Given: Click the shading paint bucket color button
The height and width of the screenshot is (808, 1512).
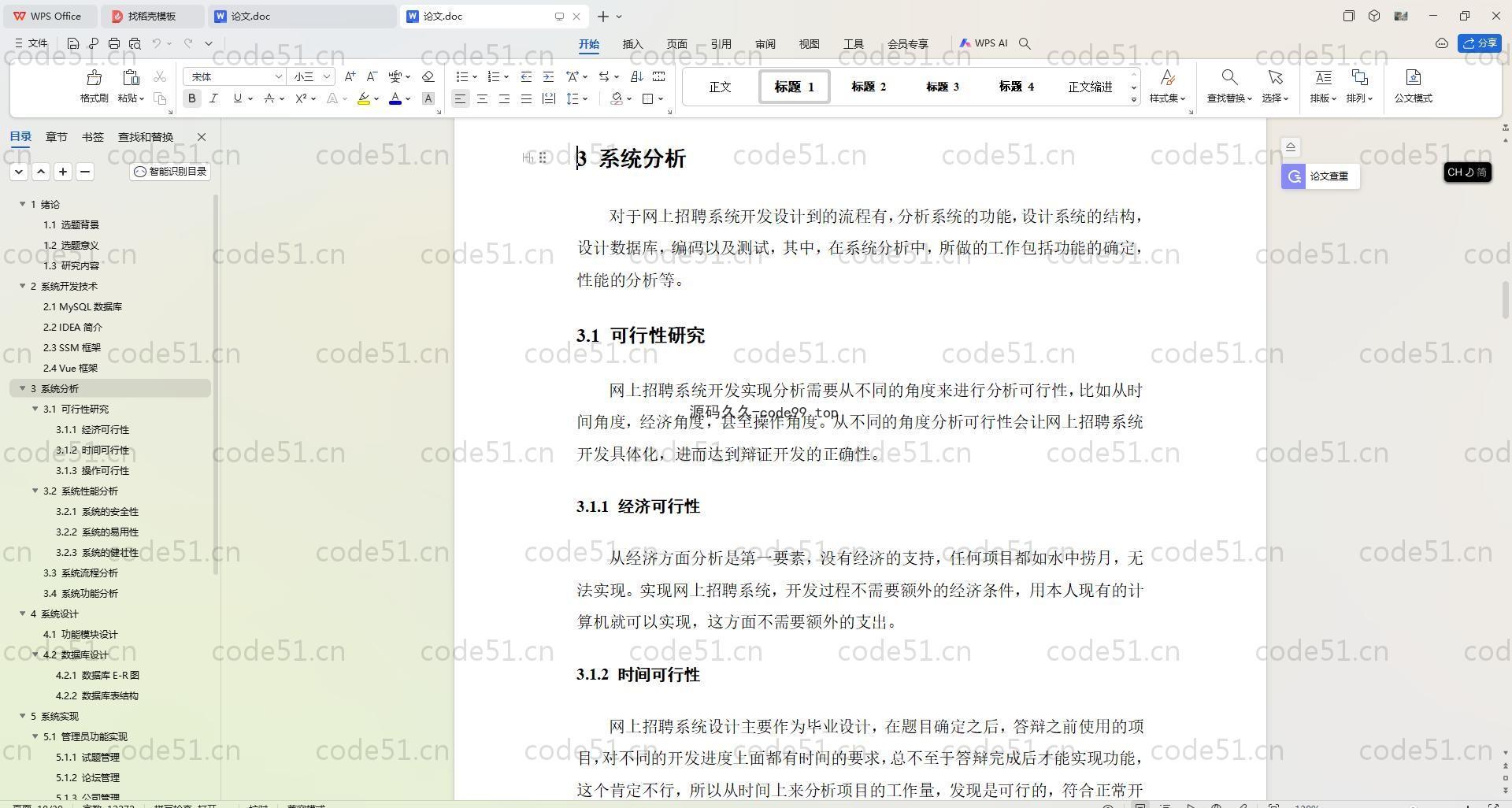Looking at the screenshot, I should pyautogui.click(x=616, y=98).
